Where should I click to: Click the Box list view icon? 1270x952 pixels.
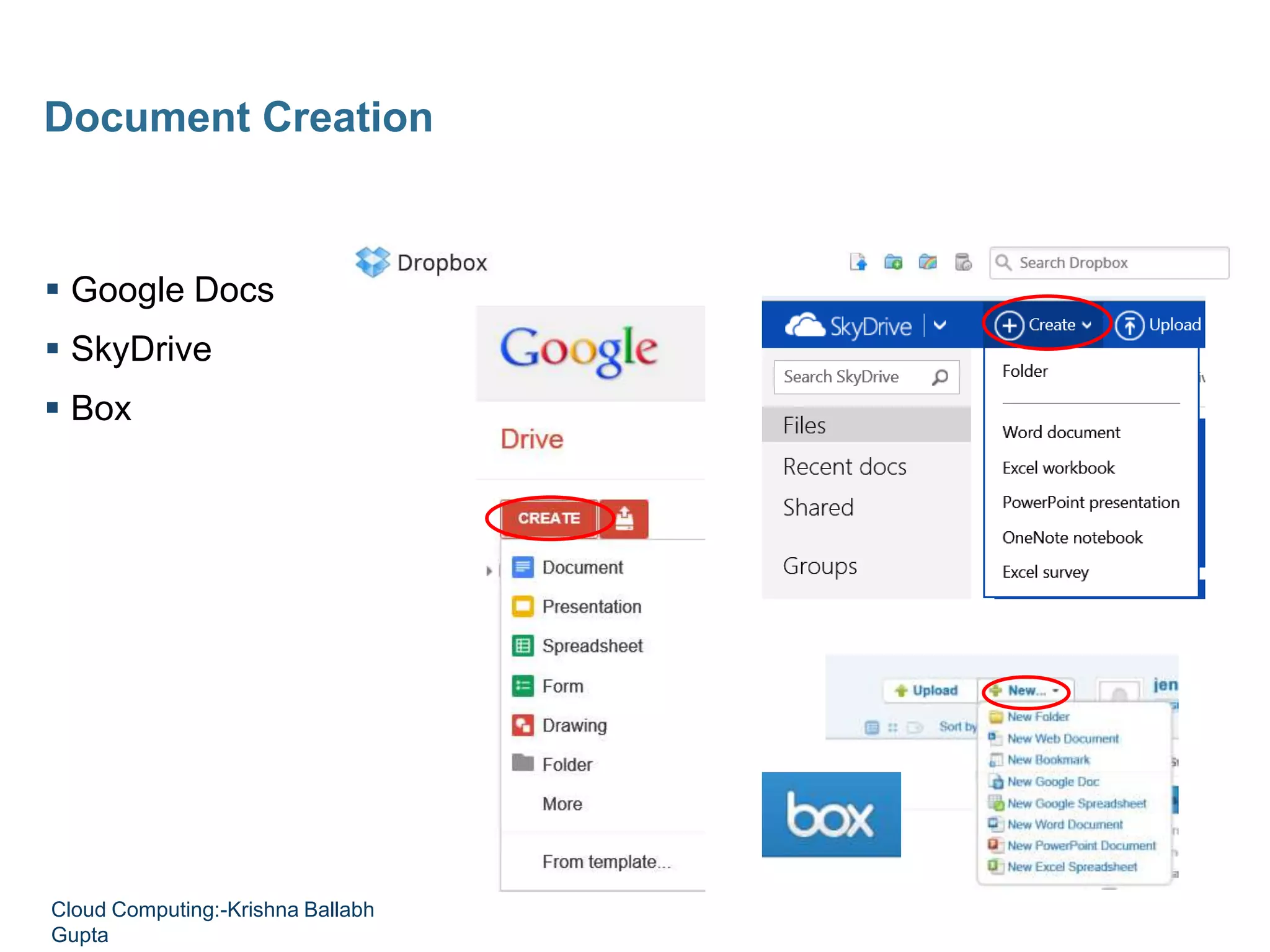tap(872, 727)
